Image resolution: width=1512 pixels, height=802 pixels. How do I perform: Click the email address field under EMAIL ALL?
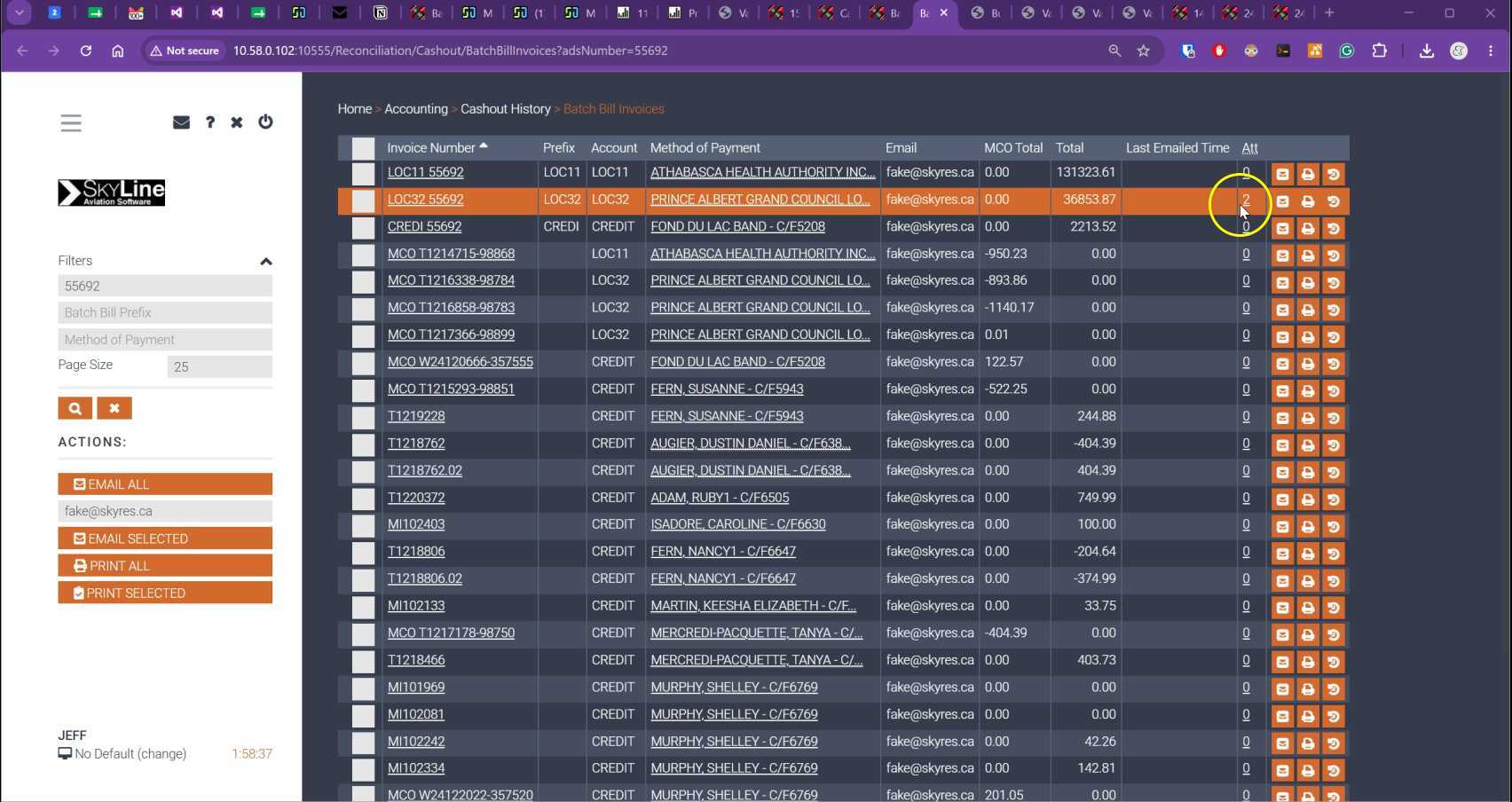point(165,511)
